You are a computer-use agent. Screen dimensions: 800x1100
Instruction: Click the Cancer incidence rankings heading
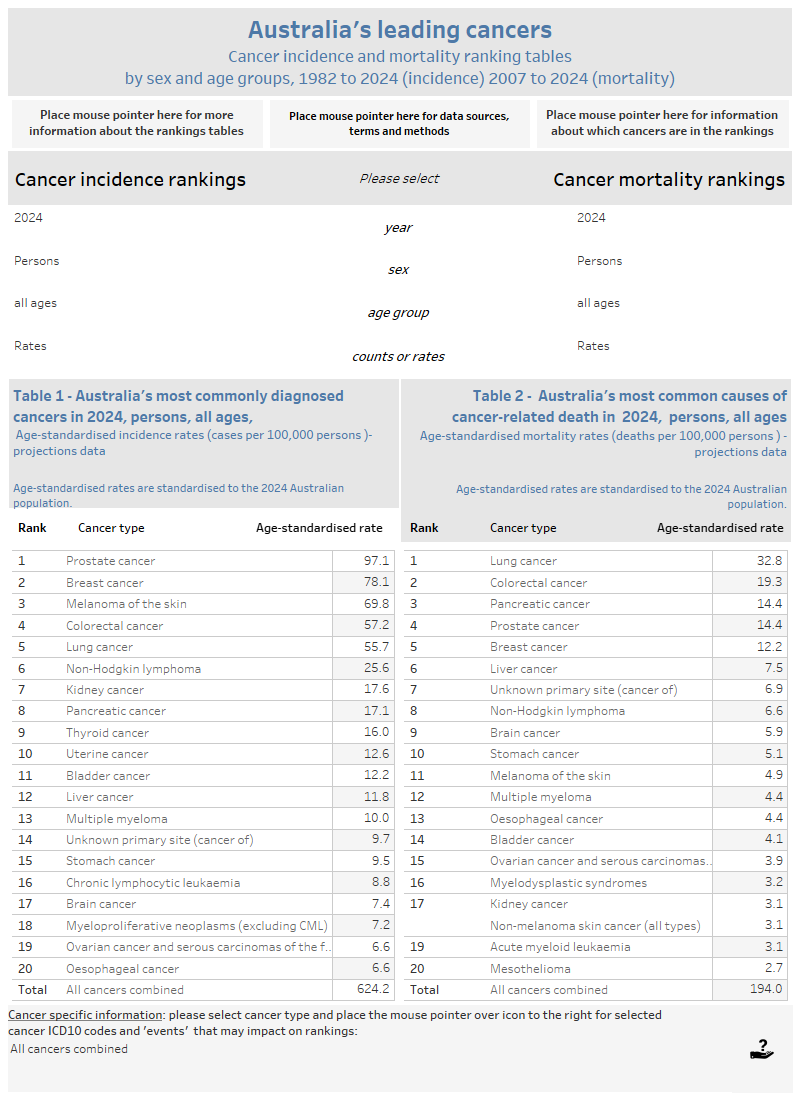click(x=130, y=178)
